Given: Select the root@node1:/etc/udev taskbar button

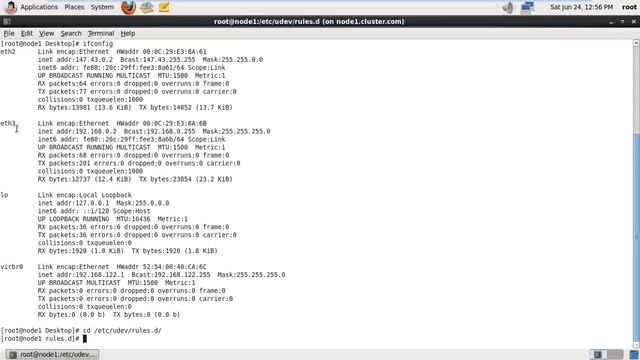Looking at the screenshot, I should 52,354.
